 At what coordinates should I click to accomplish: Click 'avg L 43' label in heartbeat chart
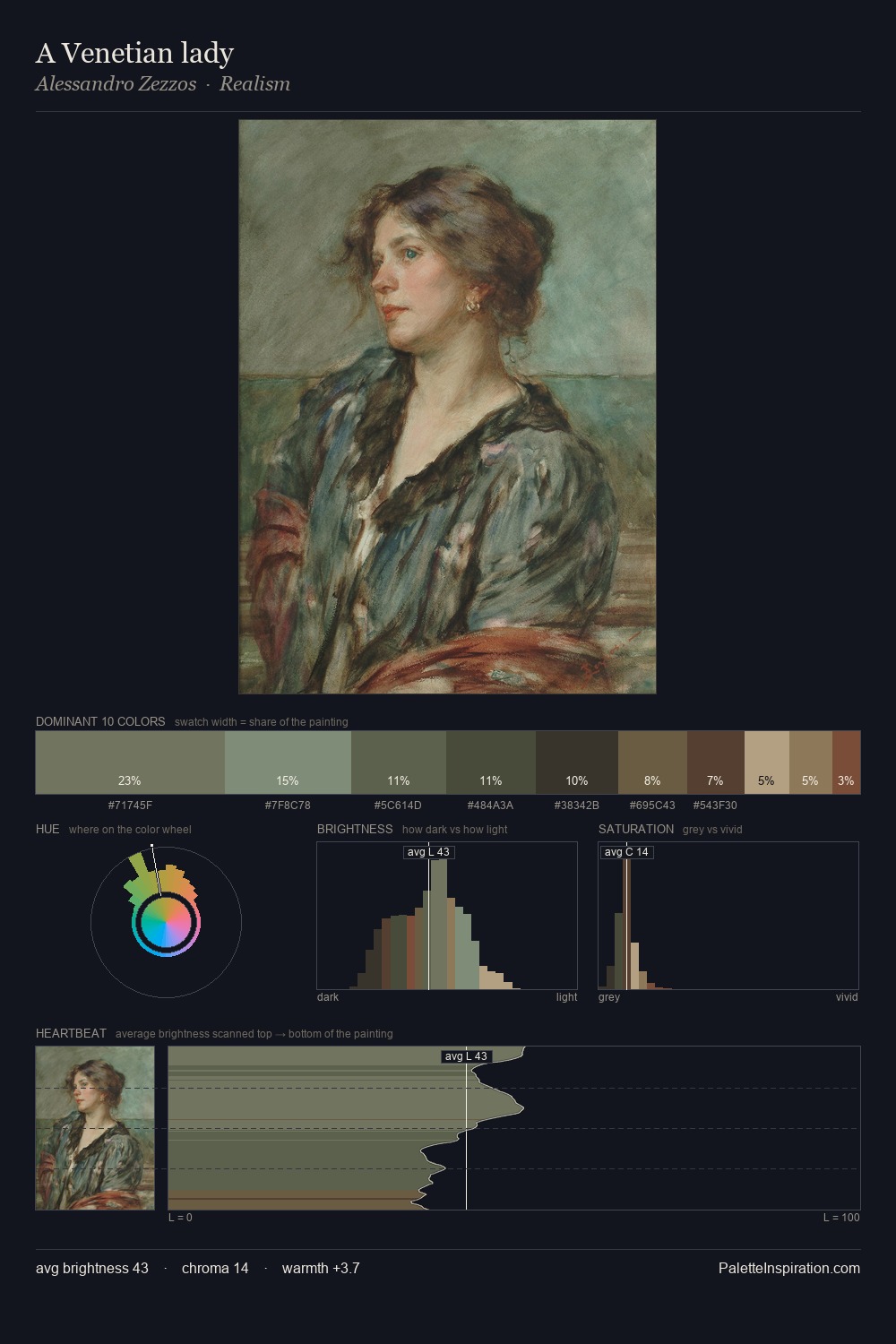pyautogui.click(x=466, y=1056)
